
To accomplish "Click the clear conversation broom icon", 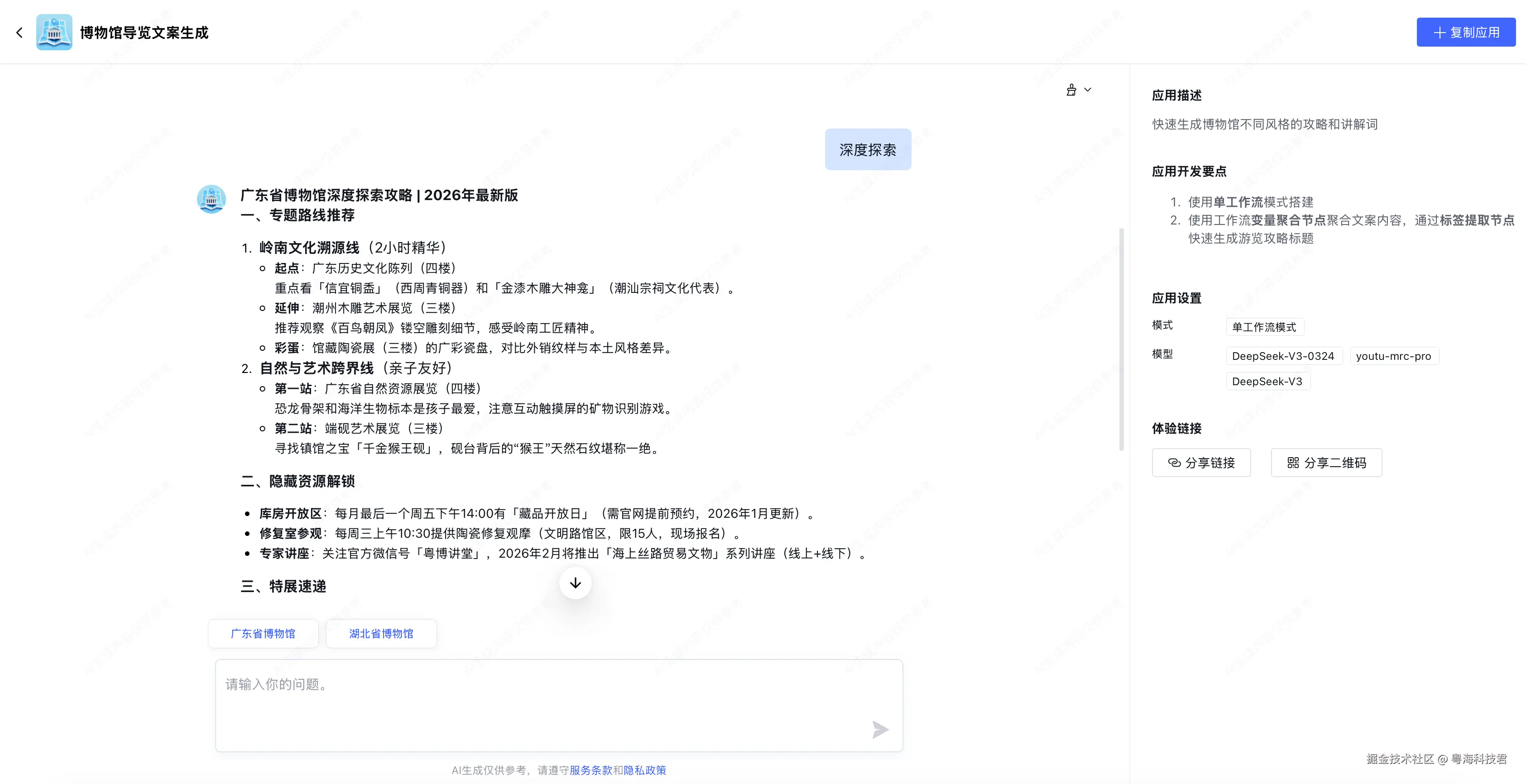I will pos(1071,90).
